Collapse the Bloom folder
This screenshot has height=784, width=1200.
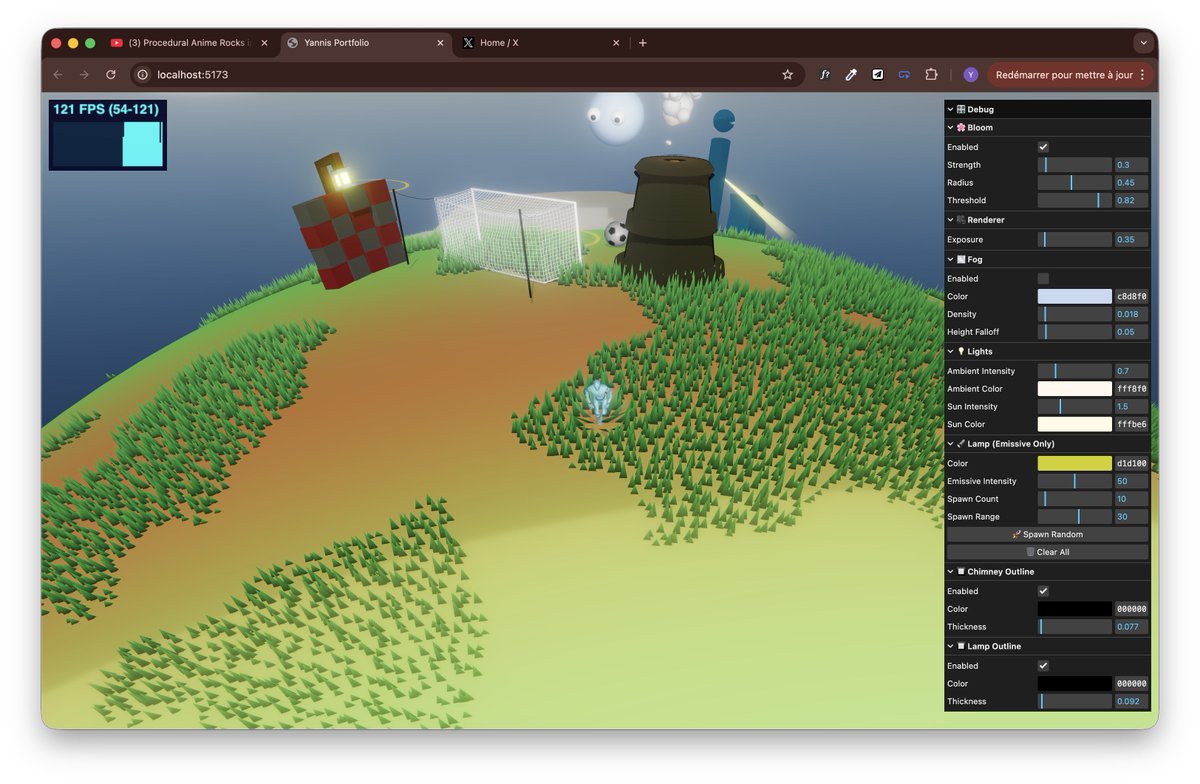[x=1047, y=128]
